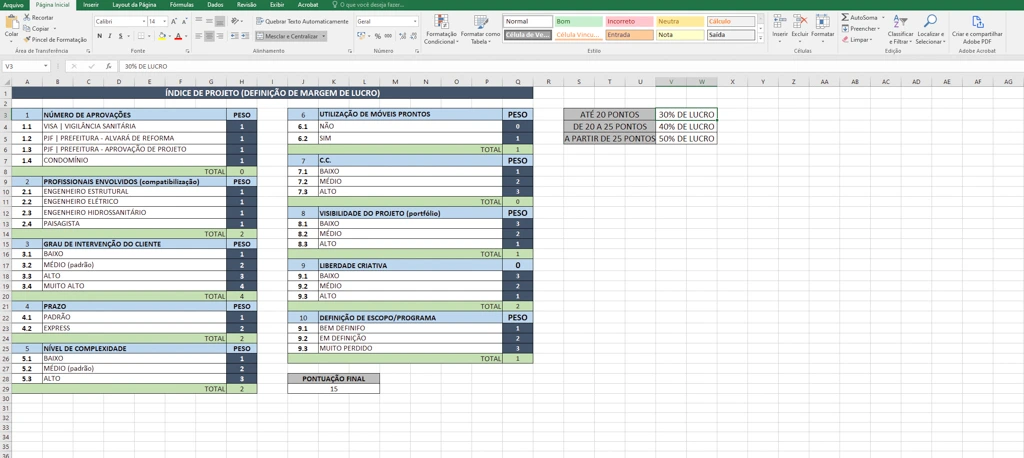Open the Layout da Página tab
The height and width of the screenshot is (458, 1024).
coord(134,5)
